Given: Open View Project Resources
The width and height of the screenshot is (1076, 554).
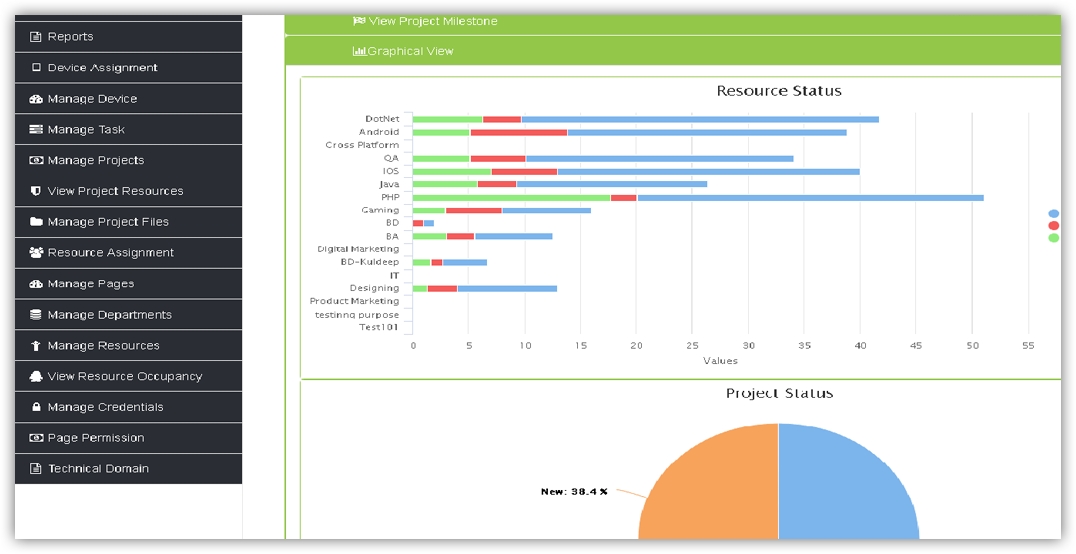Looking at the screenshot, I should (128, 191).
